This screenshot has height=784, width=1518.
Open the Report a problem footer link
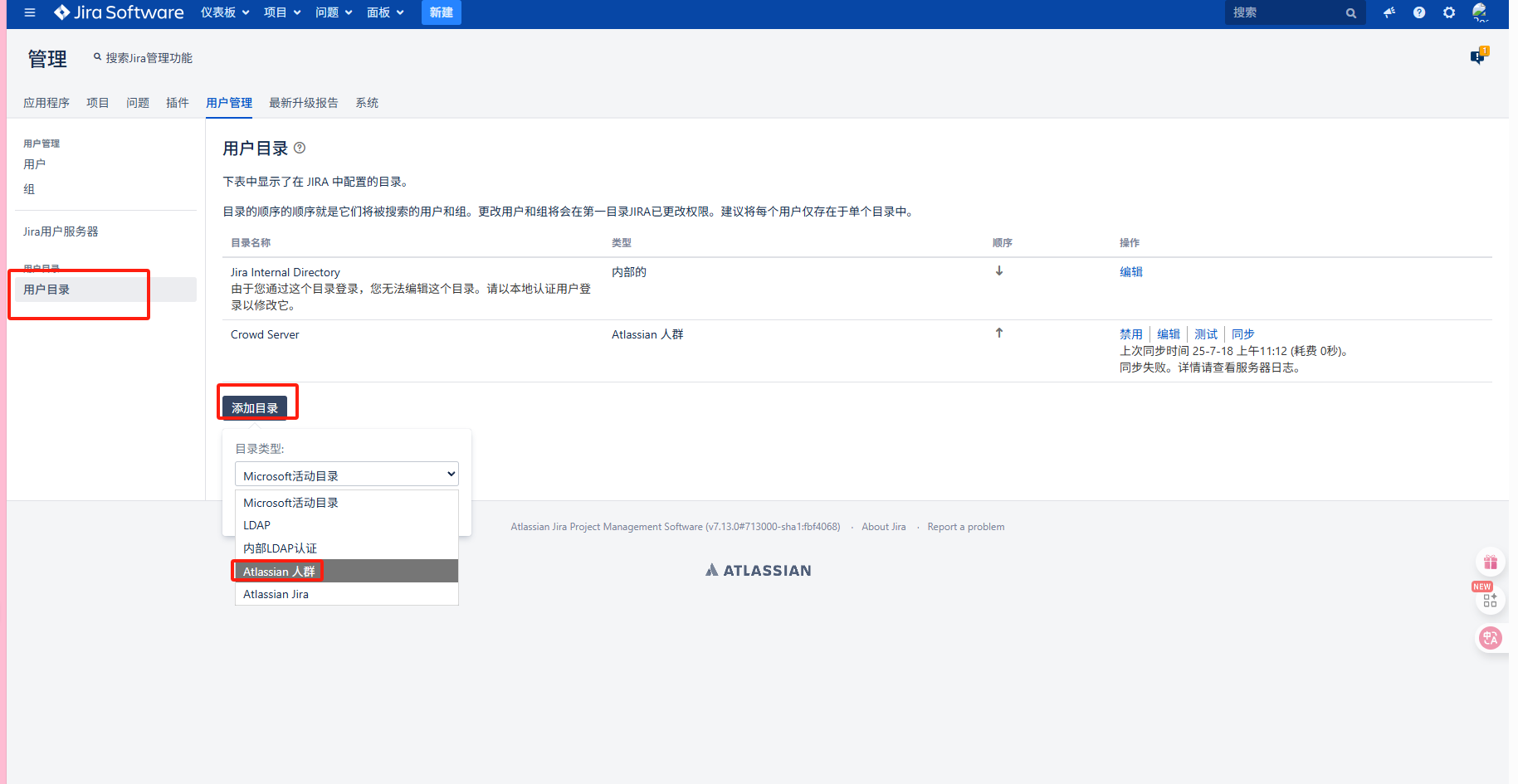click(966, 527)
